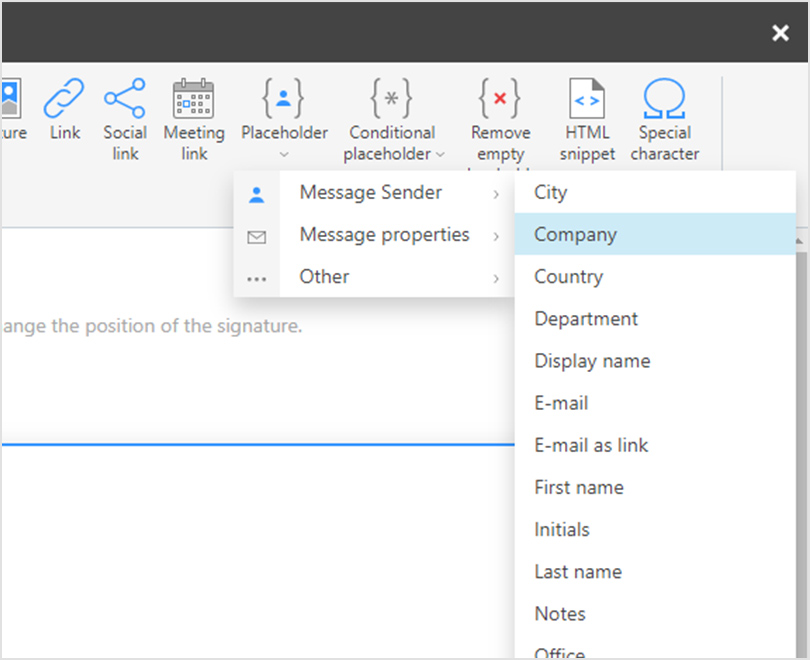Screen dimensions: 810x660
Task: Expand the Message properties submenu
Action: tap(497, 236)
